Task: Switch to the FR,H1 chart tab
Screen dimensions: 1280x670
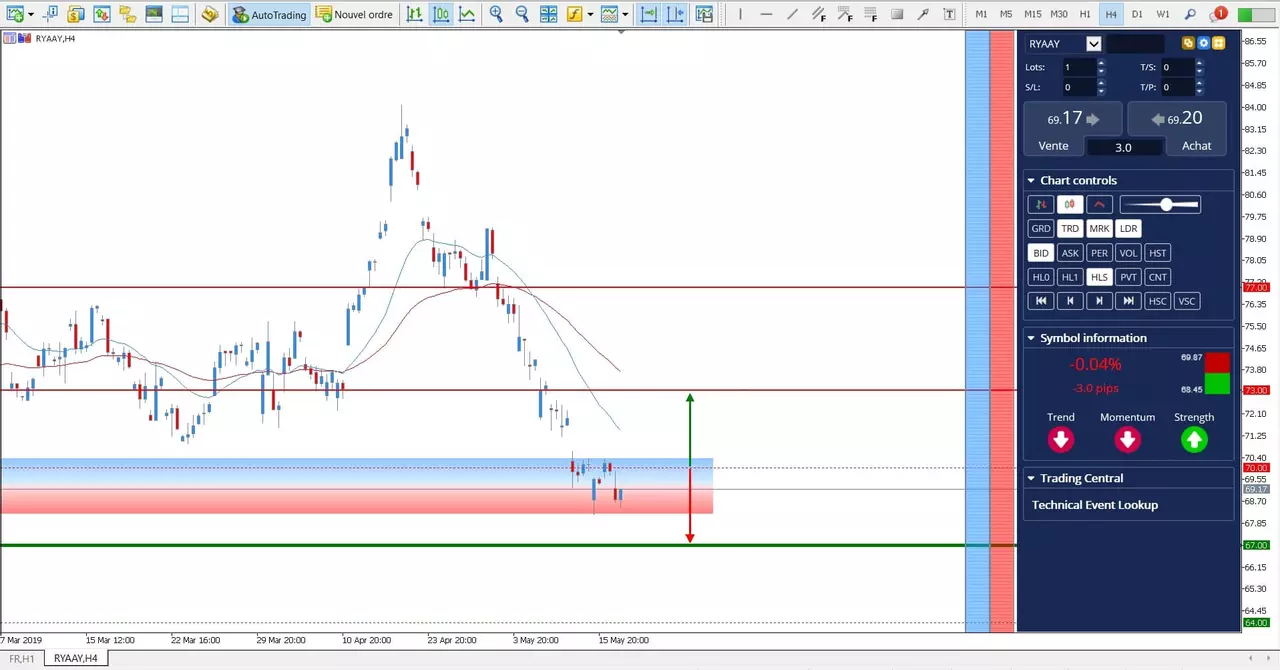Action: tap(22, 659)
